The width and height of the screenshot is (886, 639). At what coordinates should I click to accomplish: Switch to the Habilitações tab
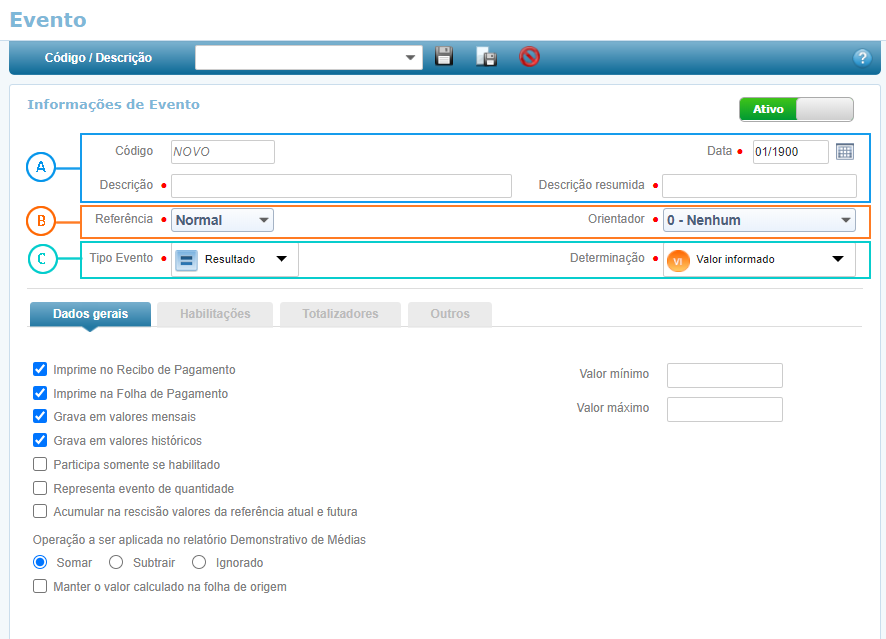coord(215,314)
